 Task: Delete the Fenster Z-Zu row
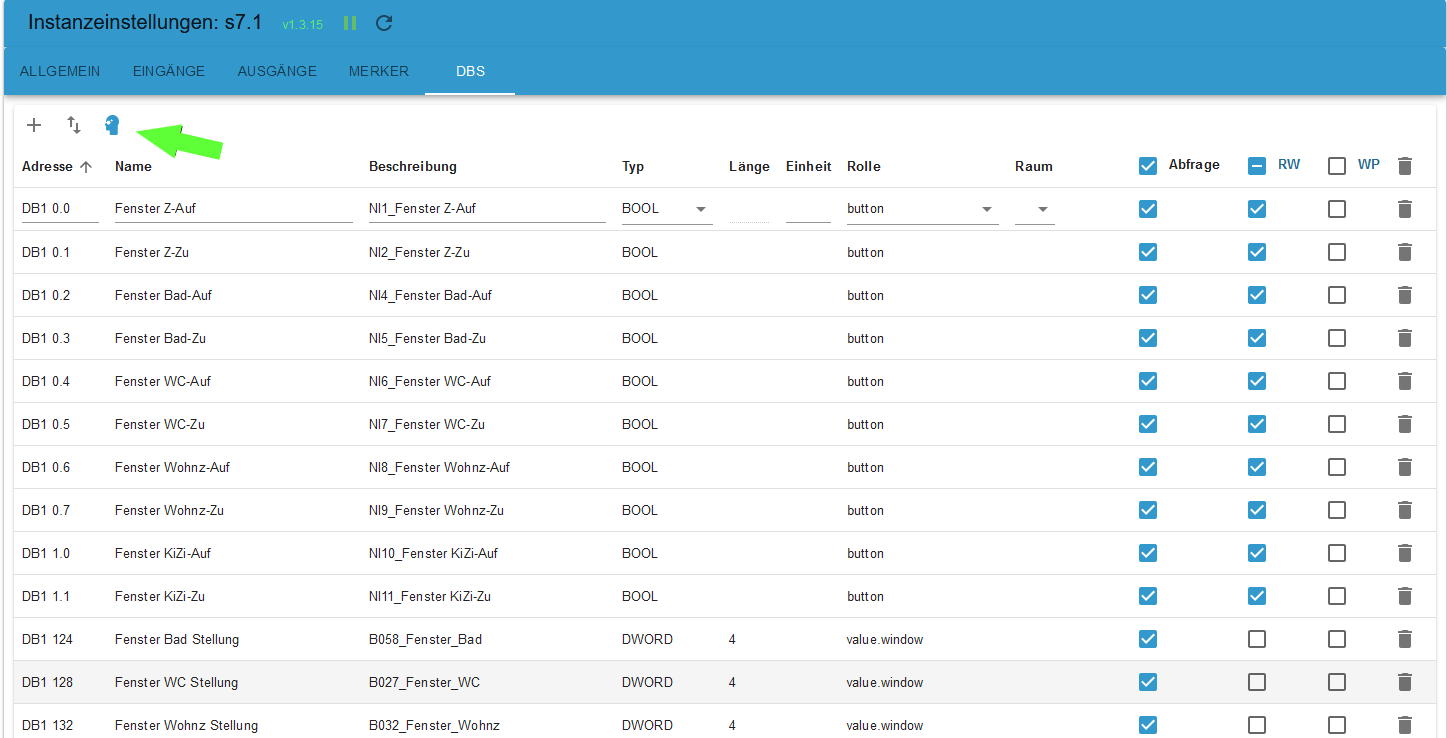tap(1405, 252)
